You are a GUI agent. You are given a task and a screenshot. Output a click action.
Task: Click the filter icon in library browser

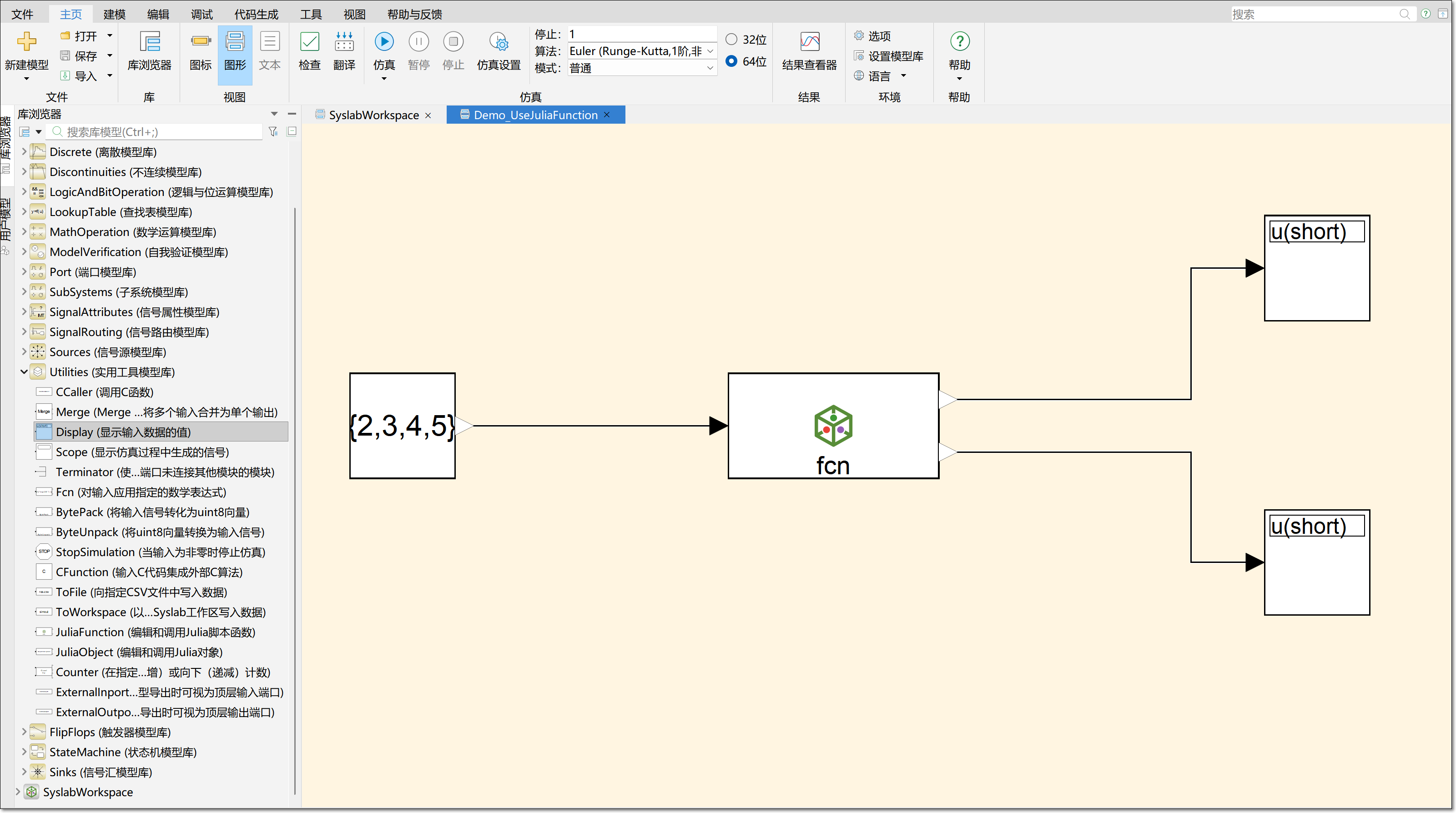point(273,132)
